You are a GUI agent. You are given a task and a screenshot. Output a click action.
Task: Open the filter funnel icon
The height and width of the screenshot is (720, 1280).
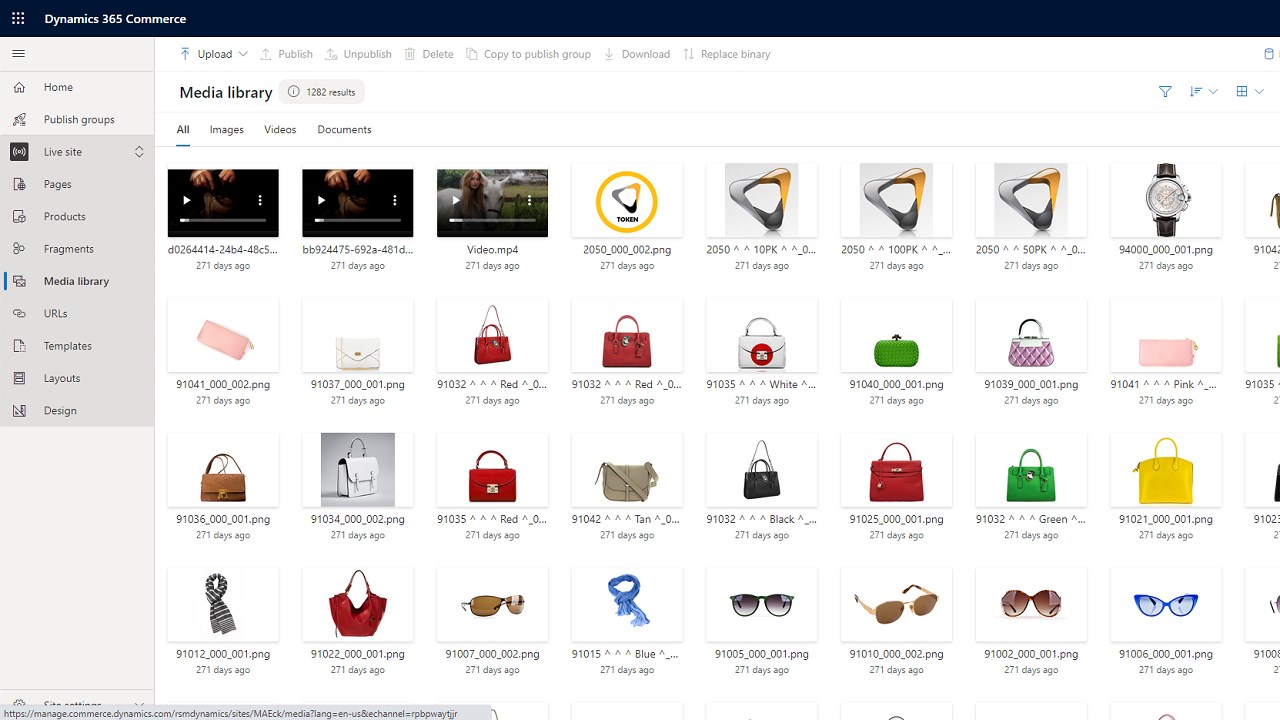click(1165, 92)
